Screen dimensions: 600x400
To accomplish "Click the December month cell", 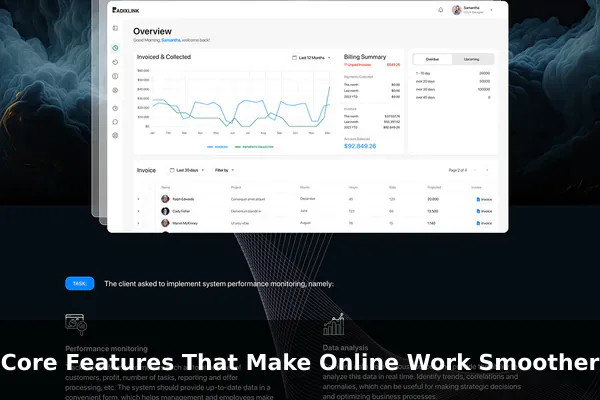I will coord(308,199).
